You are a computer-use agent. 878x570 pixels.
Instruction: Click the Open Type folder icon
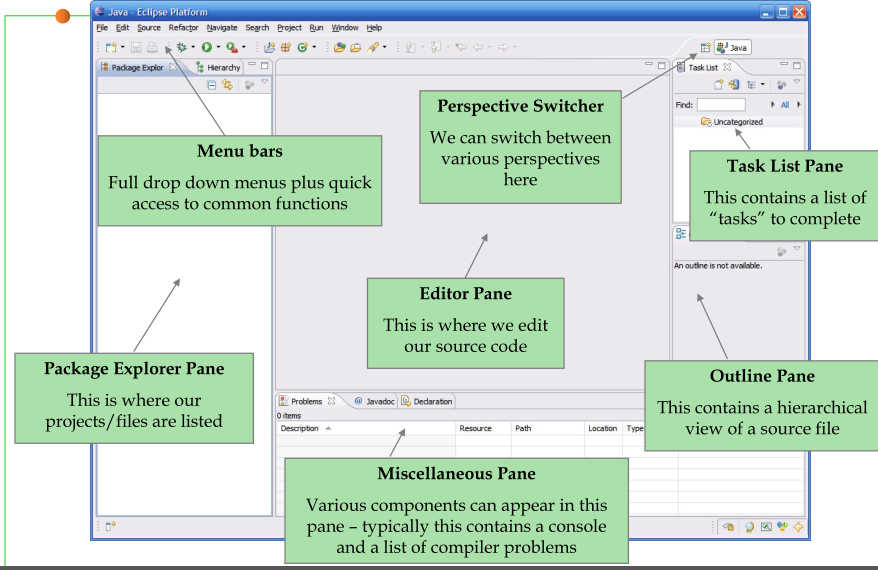click(x=339, y=48)
